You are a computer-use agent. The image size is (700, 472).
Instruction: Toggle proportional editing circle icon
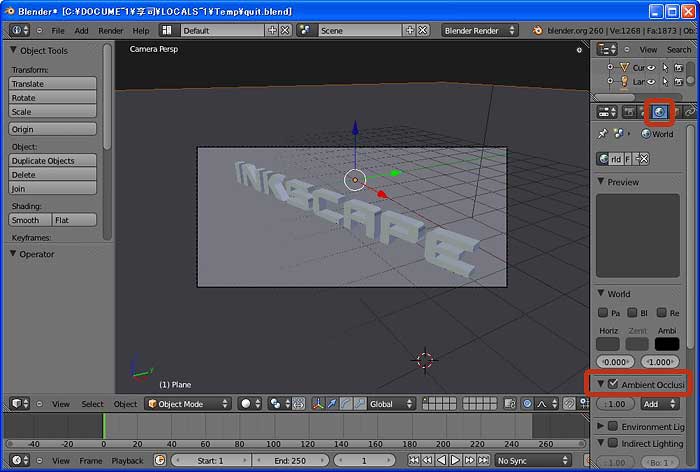click(527, 404)
